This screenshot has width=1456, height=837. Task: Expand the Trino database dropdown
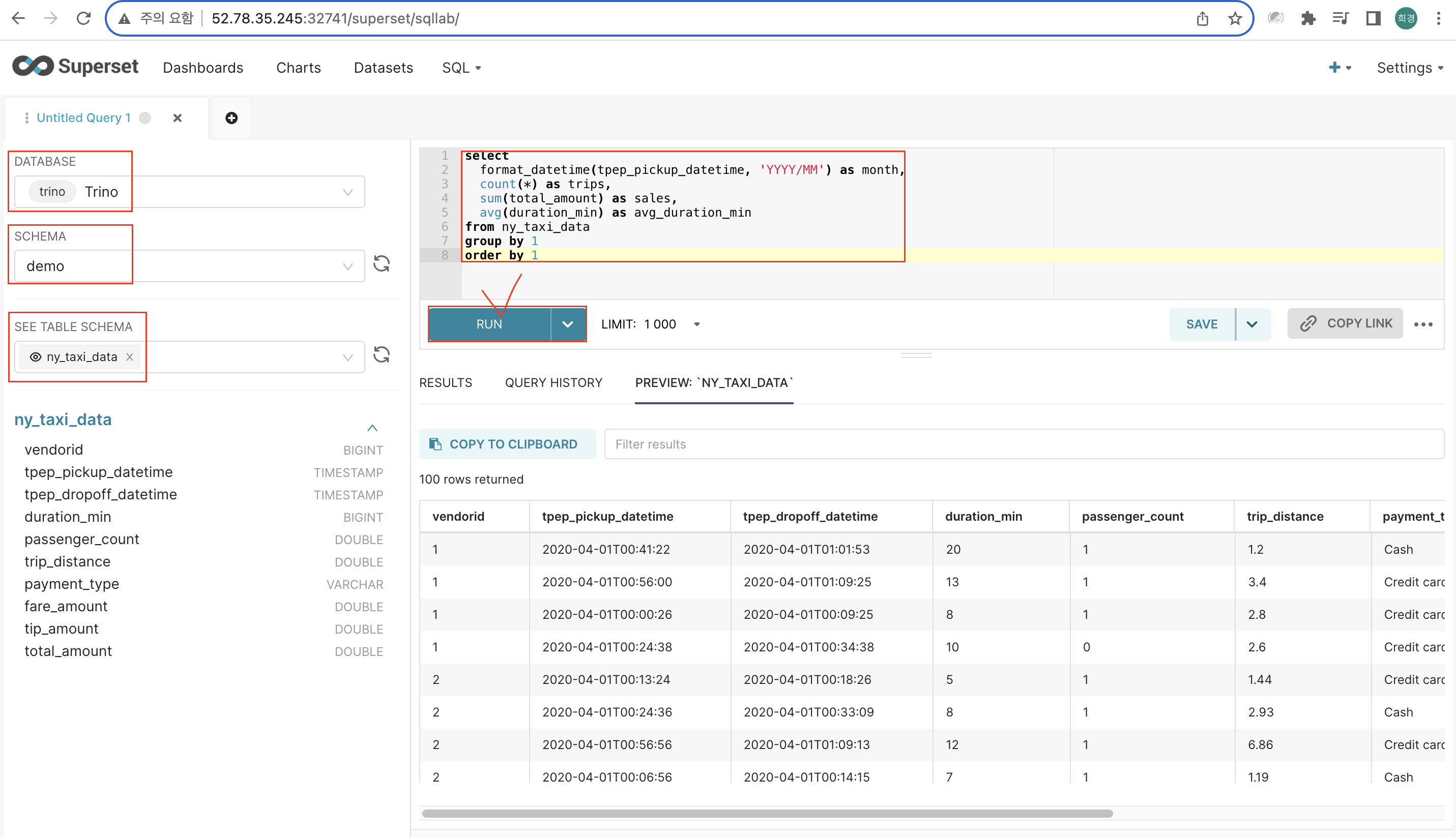pyautogui.click(x=347, y=192)
